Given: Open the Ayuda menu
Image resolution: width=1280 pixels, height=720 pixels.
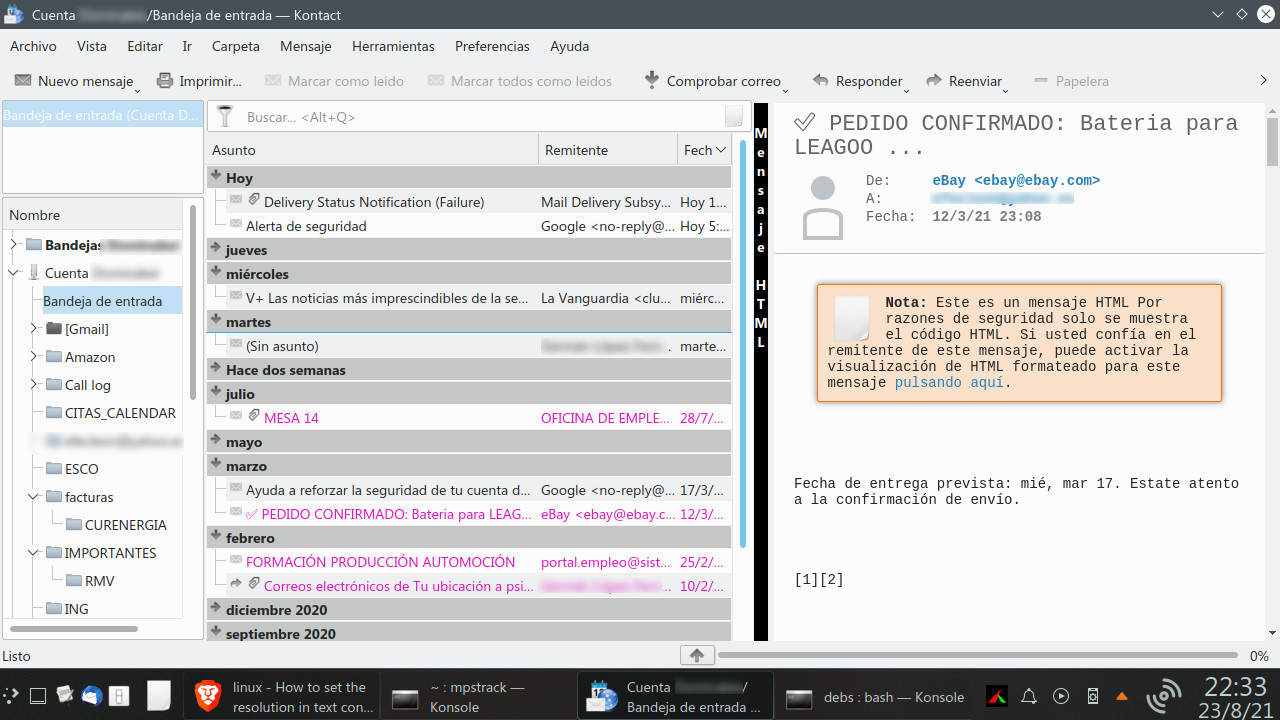Looking at the screenshot, I should (x=569, y=46).
